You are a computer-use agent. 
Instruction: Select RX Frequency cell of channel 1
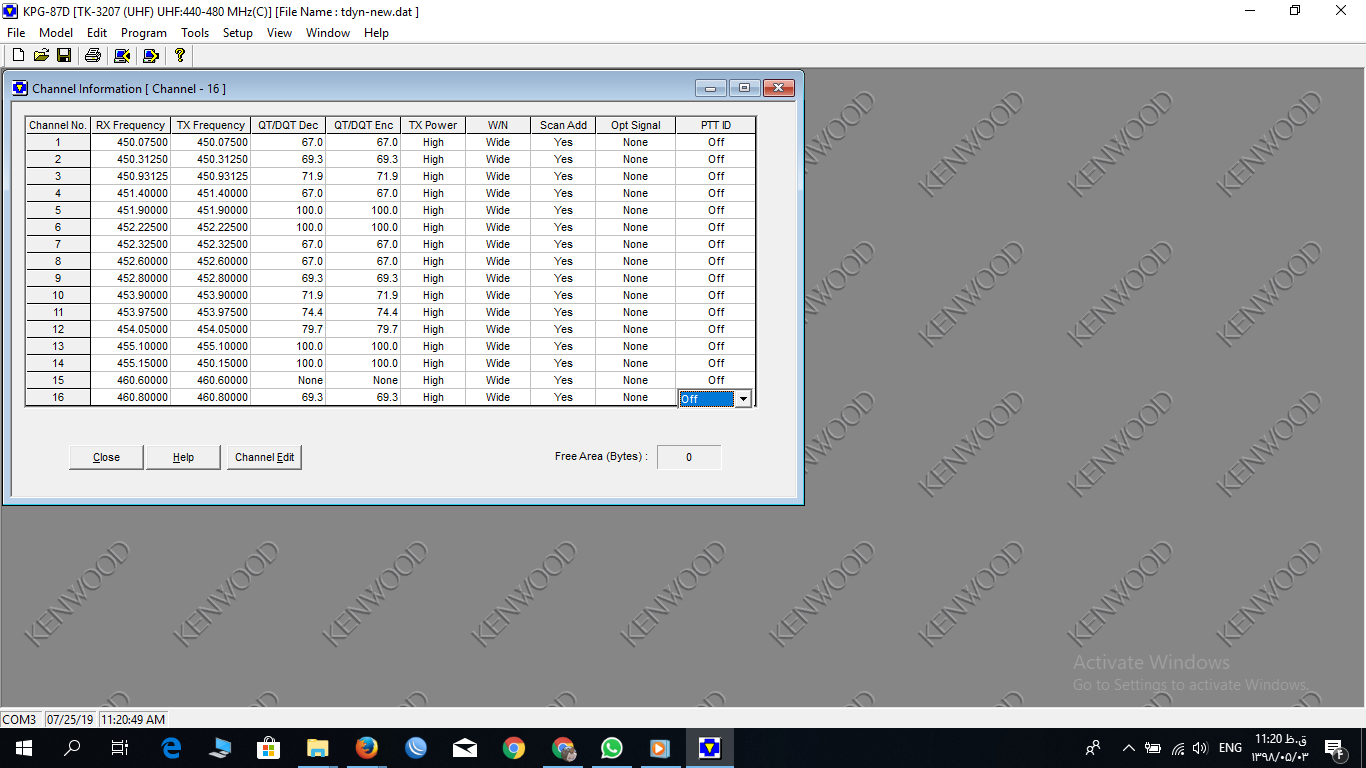pos(130,142)
